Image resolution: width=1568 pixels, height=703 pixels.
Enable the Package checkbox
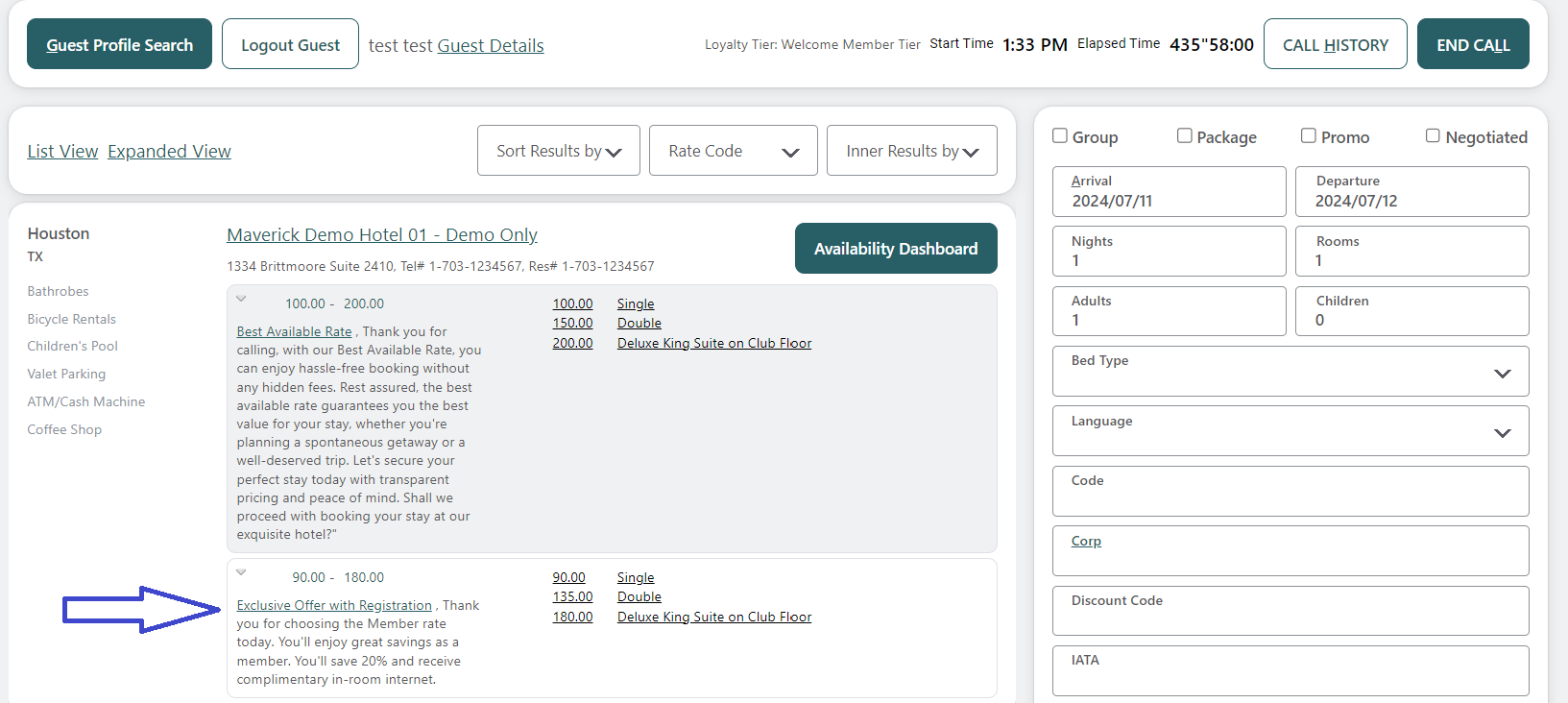click(1185, 135)
